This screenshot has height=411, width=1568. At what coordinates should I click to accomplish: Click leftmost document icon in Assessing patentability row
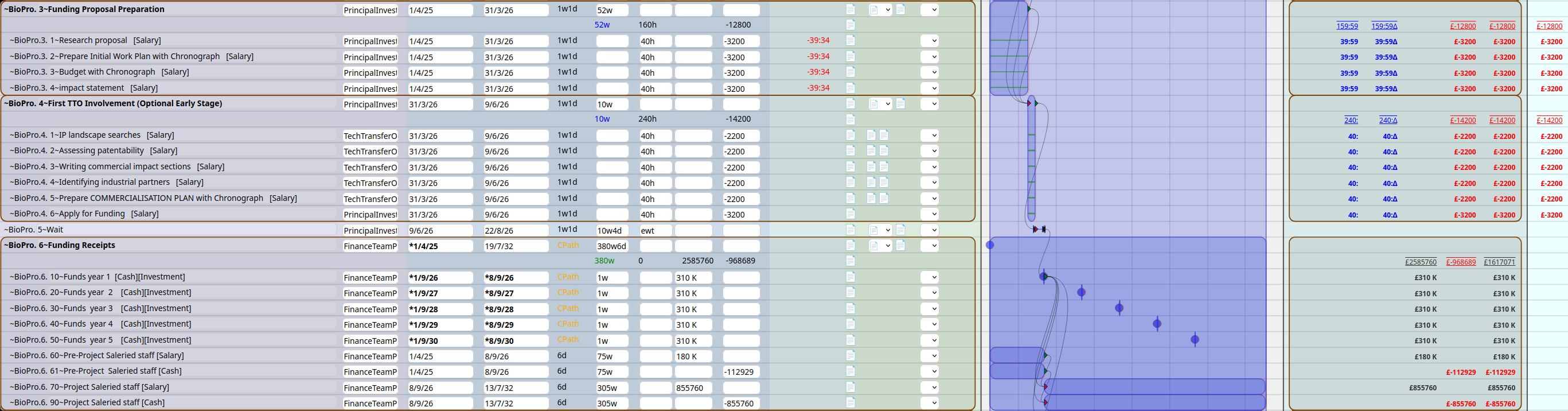(x=851, y=150)
